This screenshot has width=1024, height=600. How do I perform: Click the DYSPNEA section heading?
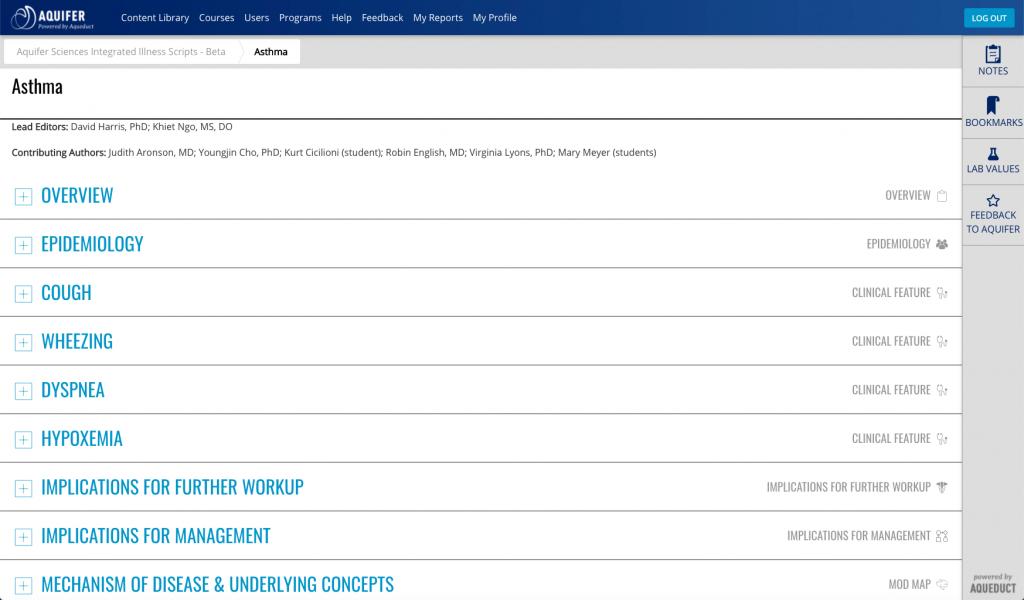pos(72,390)
